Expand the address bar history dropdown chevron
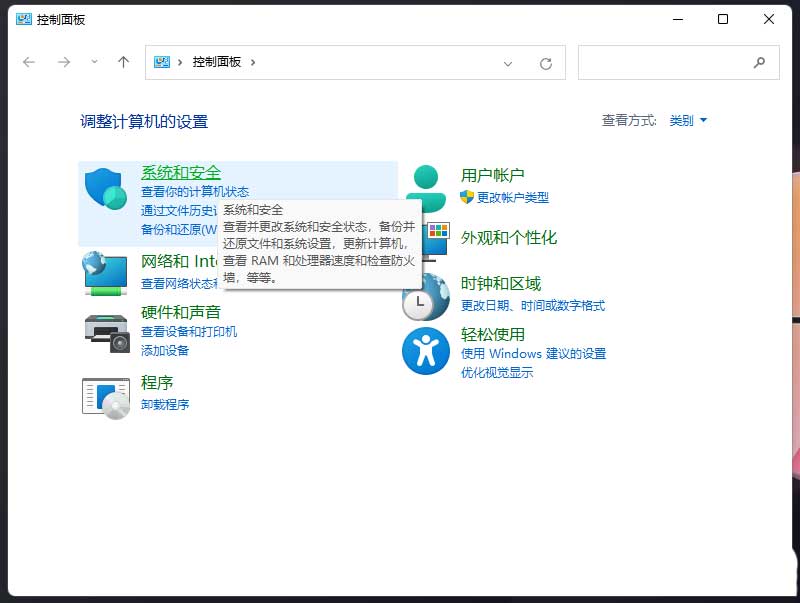The height and width of the screenshot is (603, 800). pos(508,63)
